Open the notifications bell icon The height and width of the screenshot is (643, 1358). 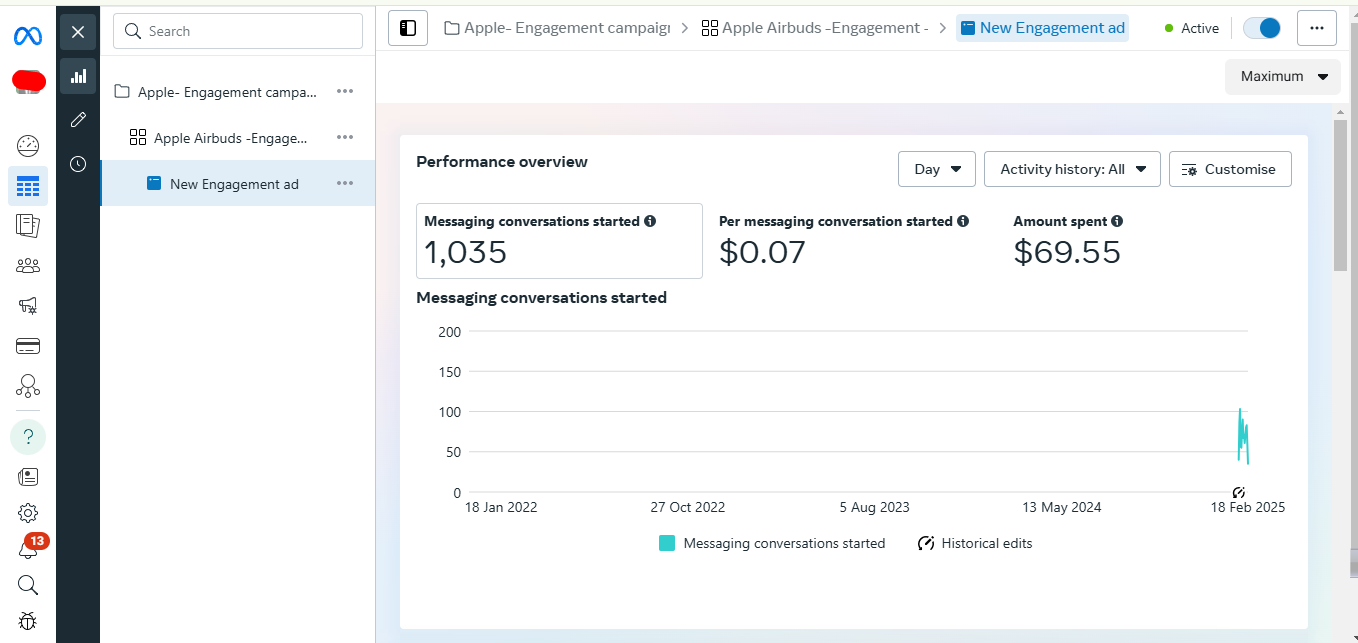coord(28,549)
